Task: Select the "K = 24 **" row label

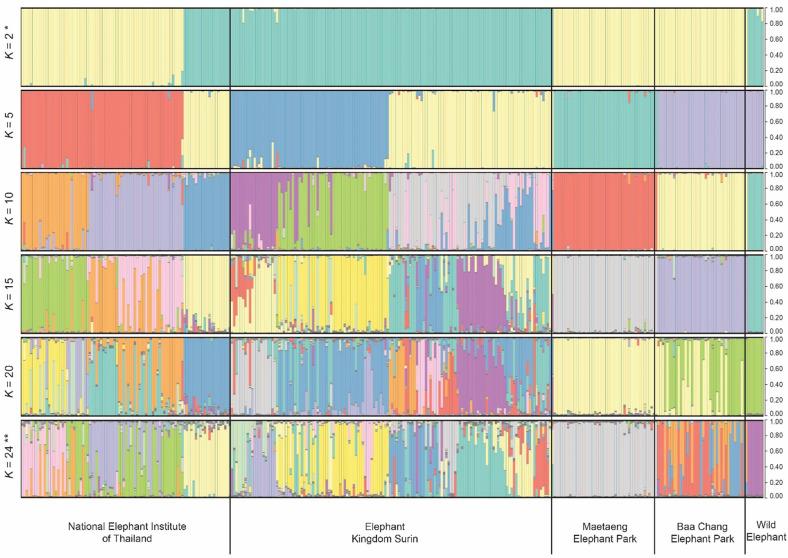Action: [10, 458]
